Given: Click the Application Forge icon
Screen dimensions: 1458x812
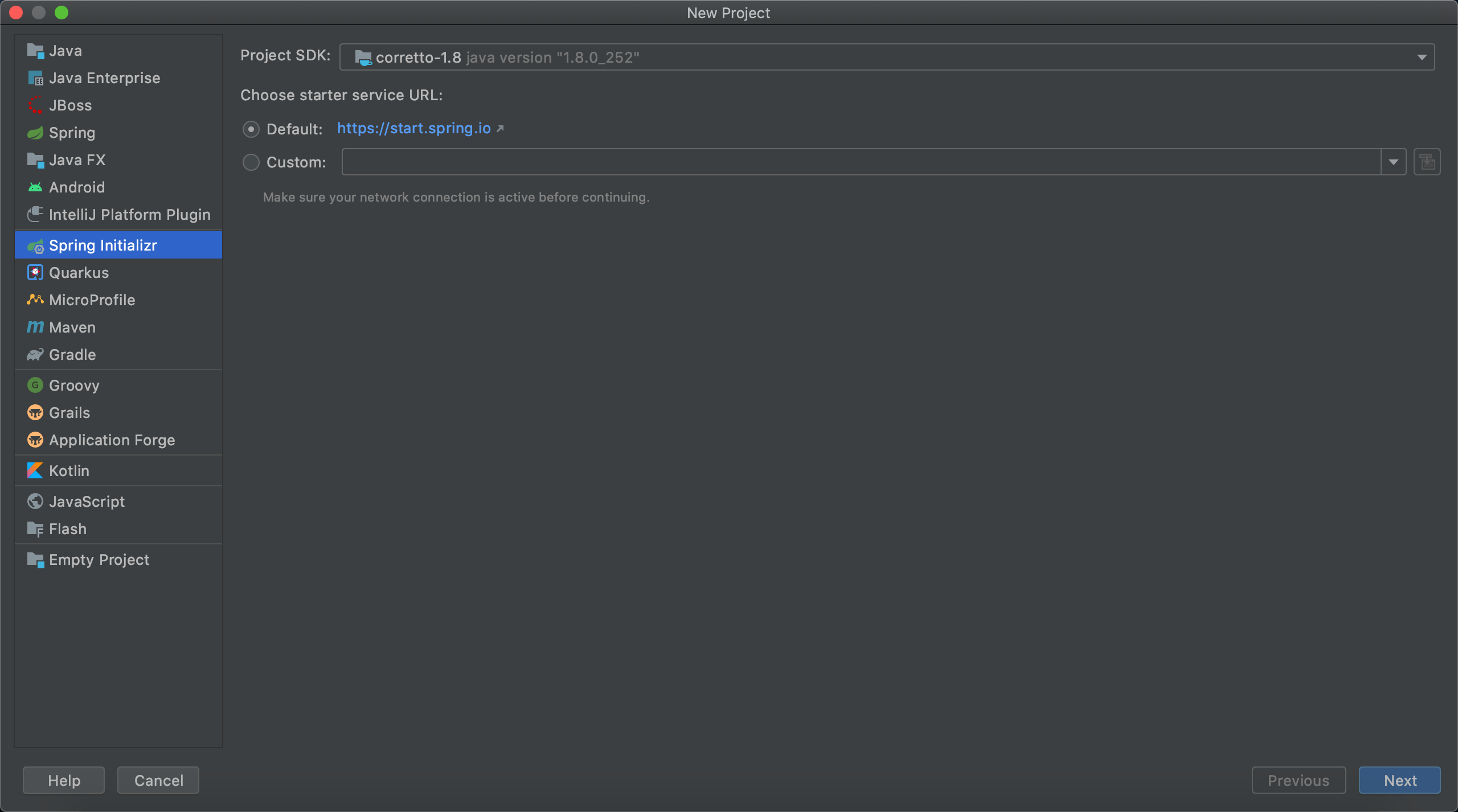Looking at the screenshot, I should tap(35, 440).
